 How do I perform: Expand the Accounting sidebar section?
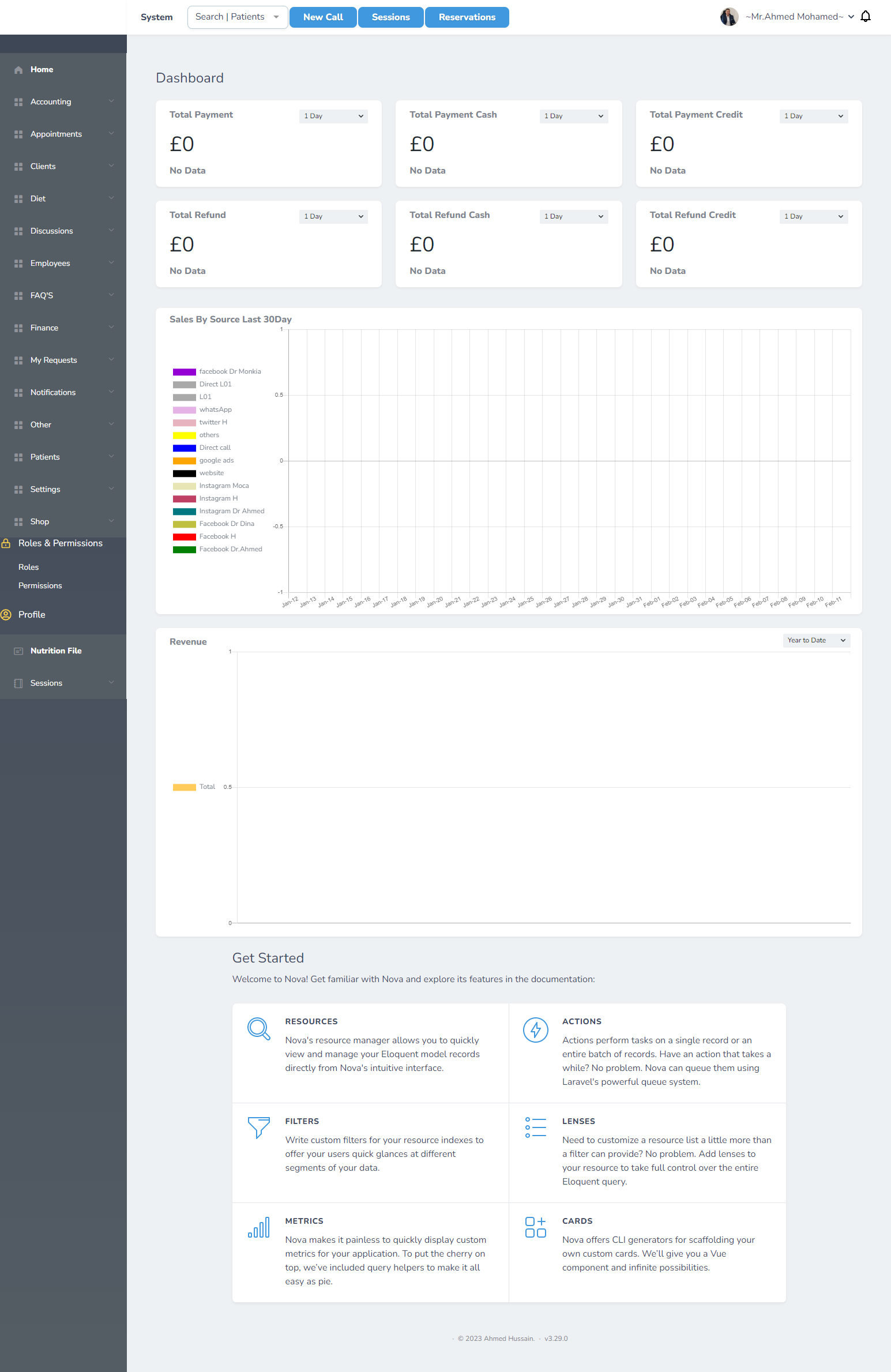click(63, 102)
